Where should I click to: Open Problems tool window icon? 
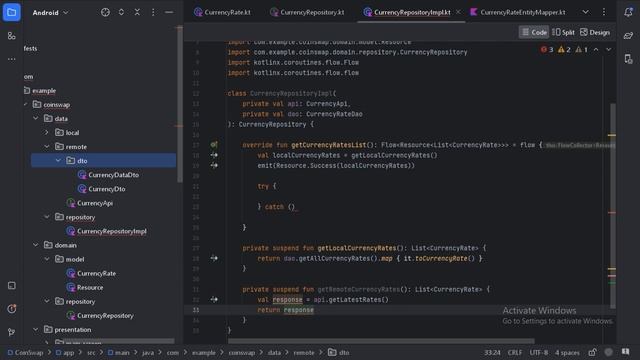click(x=11, y=309)
